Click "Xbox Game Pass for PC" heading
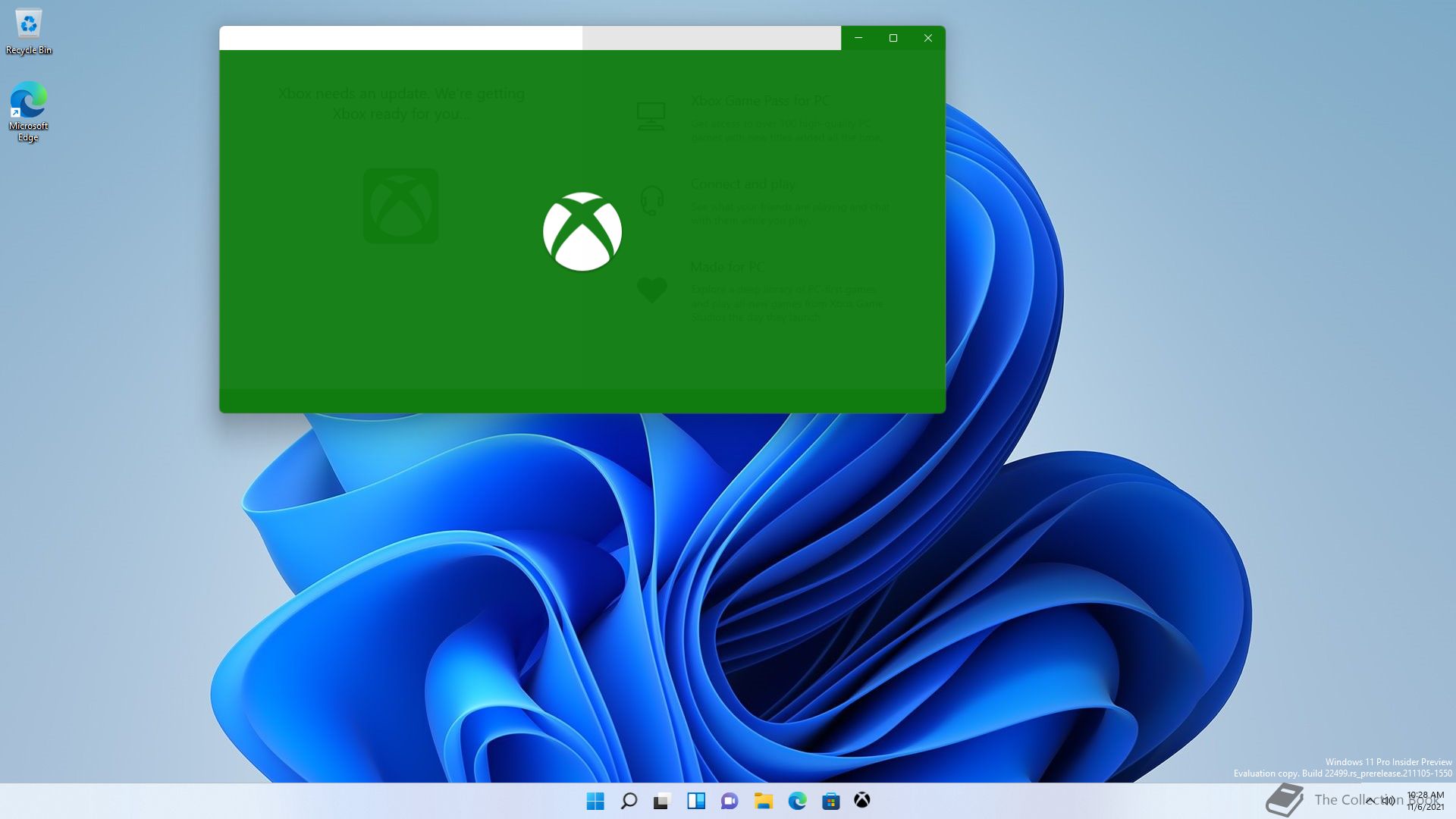The height and width of the screenshot is (819, 1456). [x=760, y=101]
